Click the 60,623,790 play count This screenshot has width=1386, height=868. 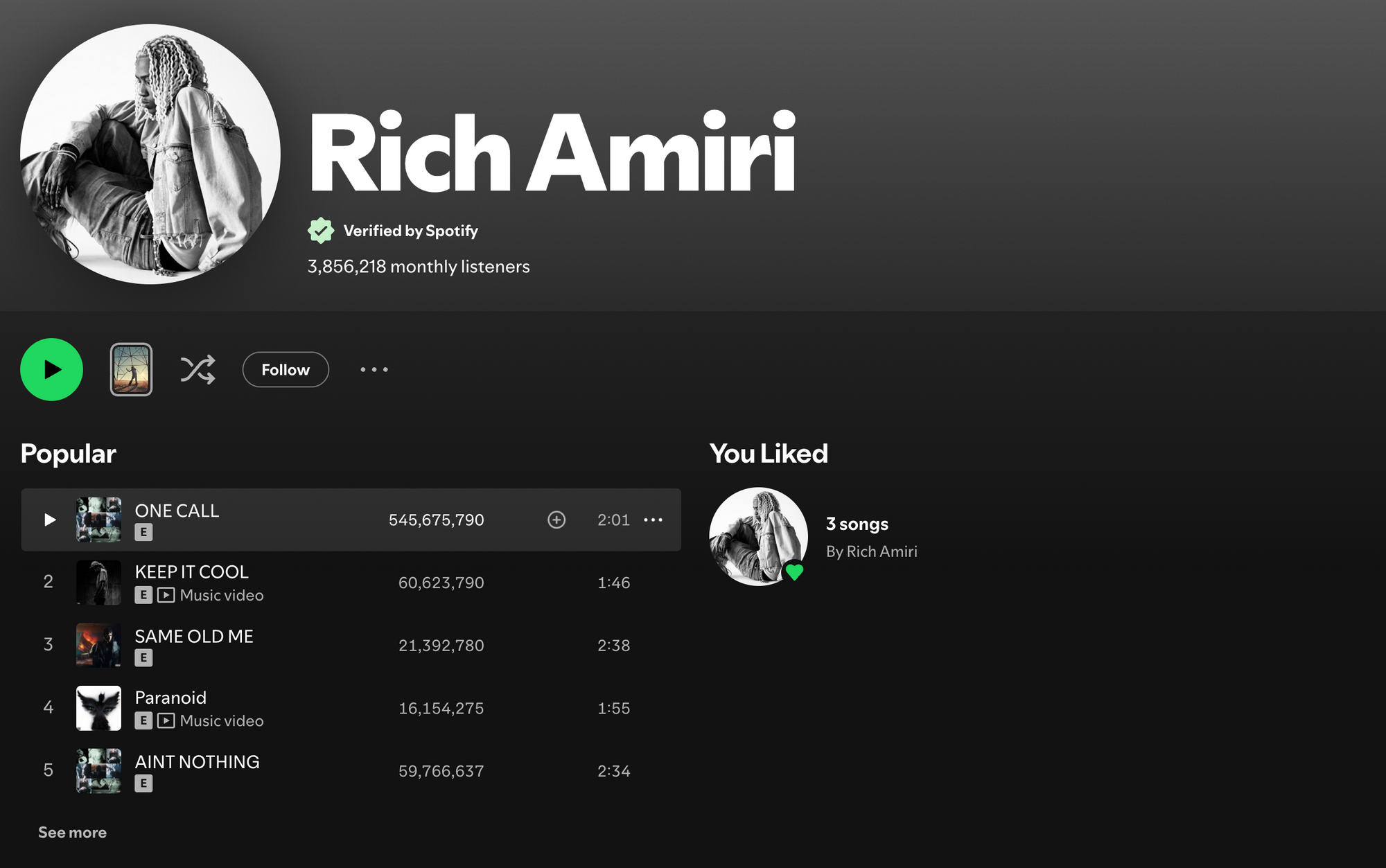(x=441, y=583)
